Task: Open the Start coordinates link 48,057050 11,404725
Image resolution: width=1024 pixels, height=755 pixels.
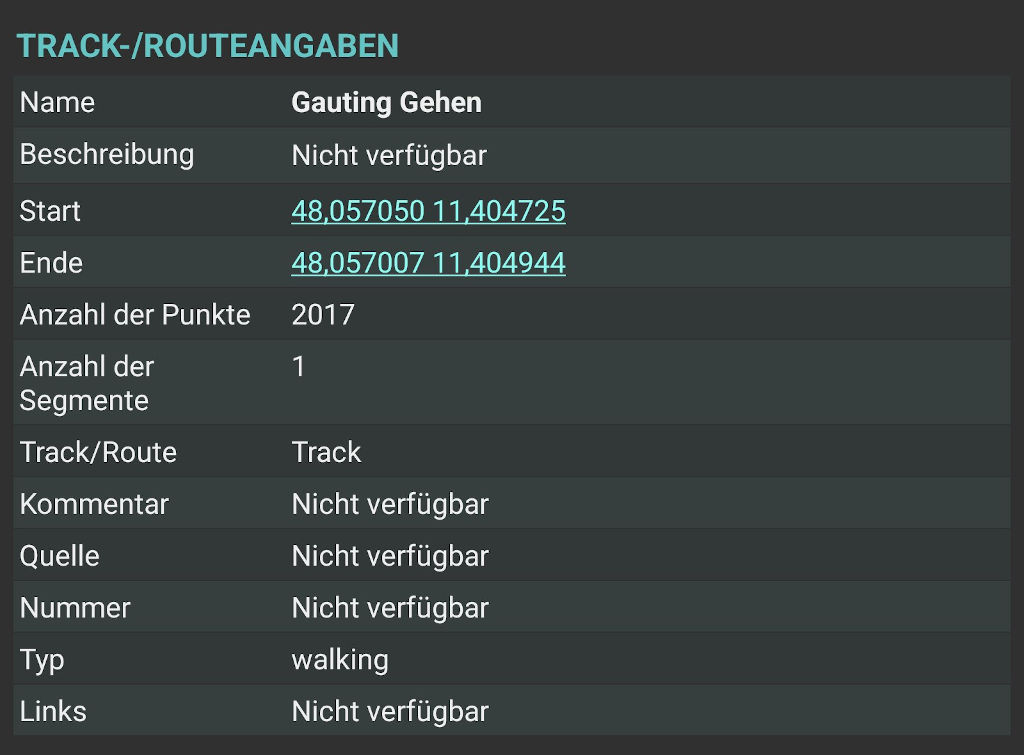Action: pyautogui.click(x=428, y=211)
